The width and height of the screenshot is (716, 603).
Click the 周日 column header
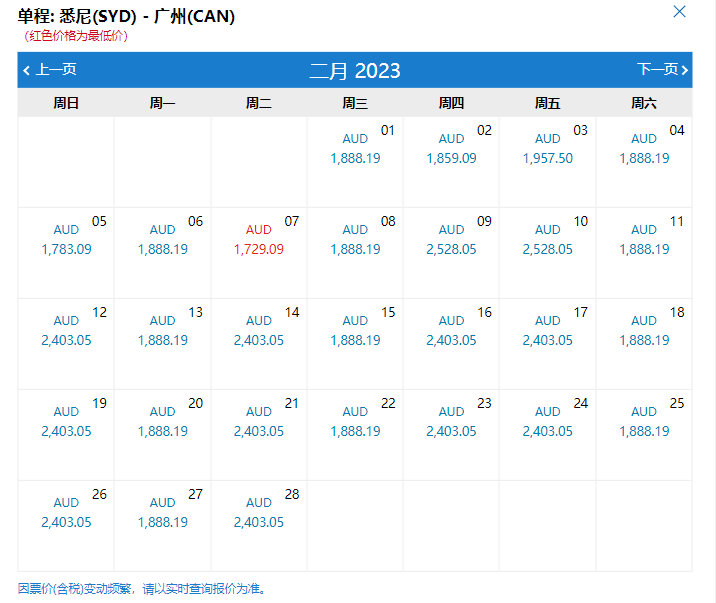66,103
